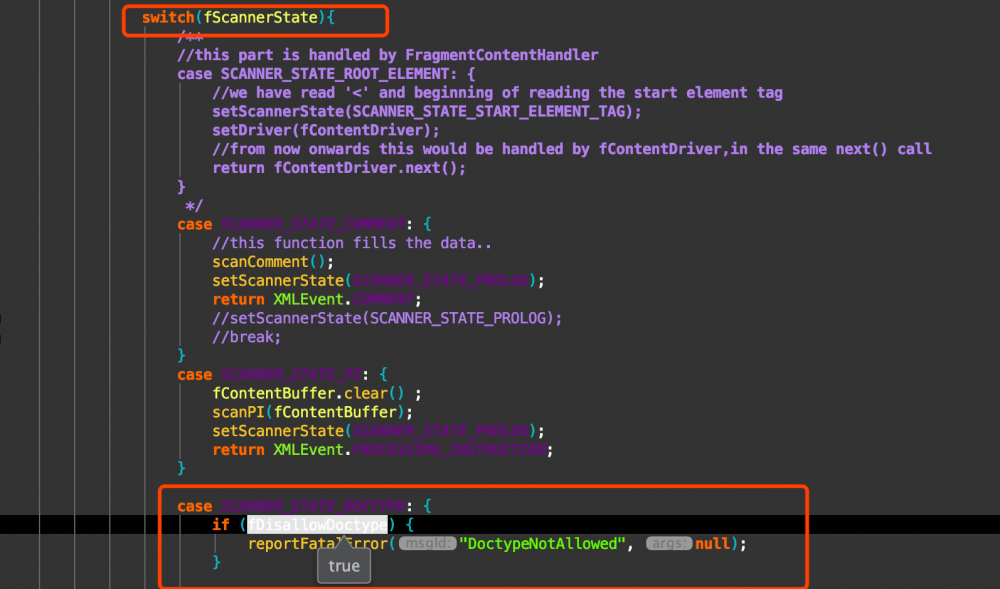Click the "this function fills the data.." comment
Viewport: 1000px width, 589px height.
[352, 243]
